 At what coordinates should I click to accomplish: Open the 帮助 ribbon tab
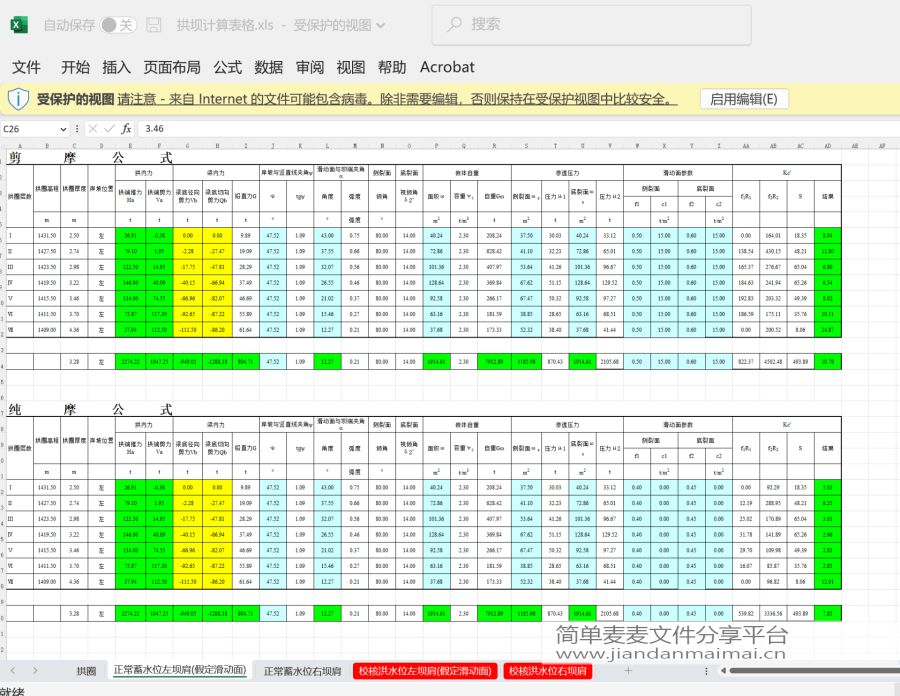pyautogui.click(x=392, y=67)
